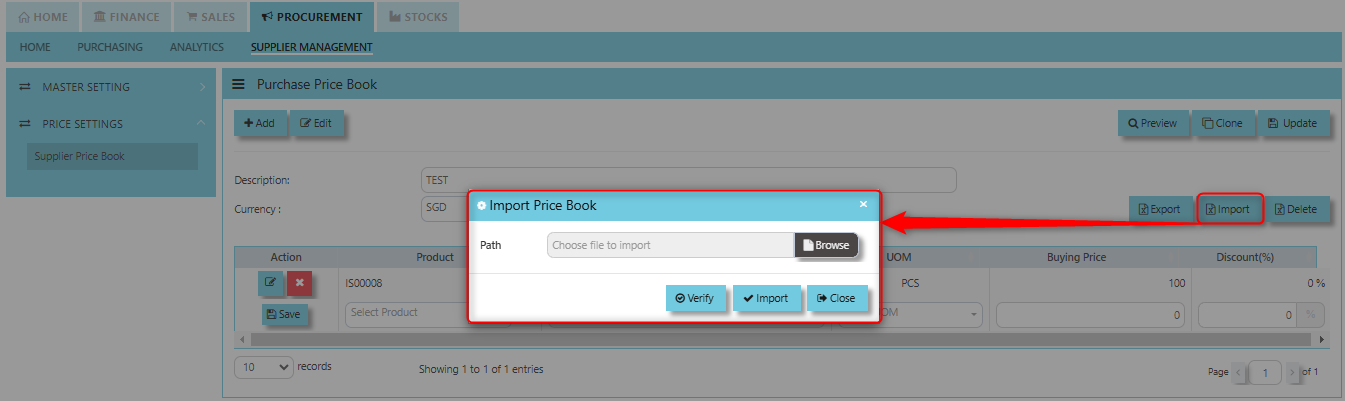1345x401 pixels.
Task: Expand the Master Setting sidebar section
Action: click(x=110, y=87)
